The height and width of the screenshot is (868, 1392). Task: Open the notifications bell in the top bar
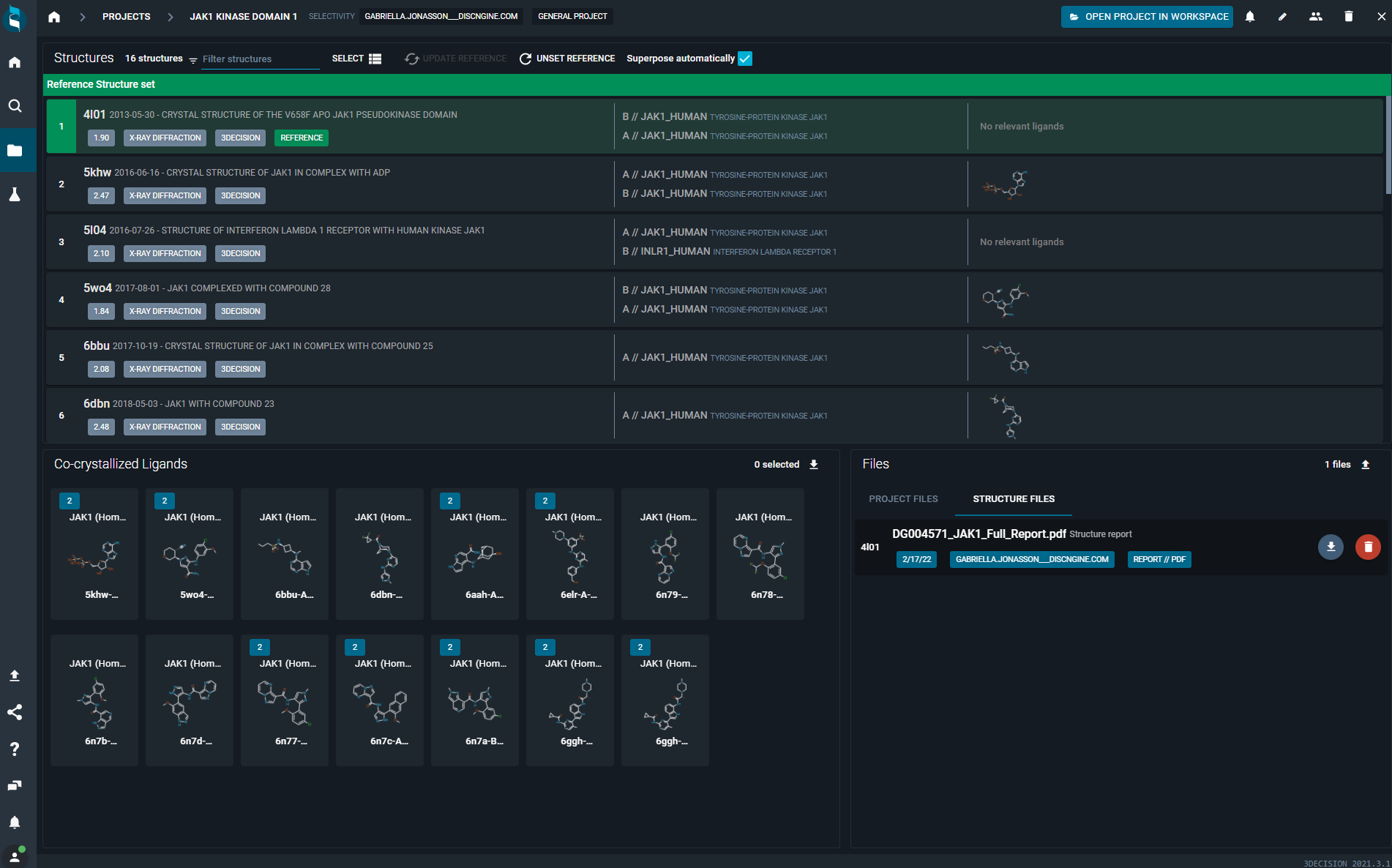coord(1250,16)
